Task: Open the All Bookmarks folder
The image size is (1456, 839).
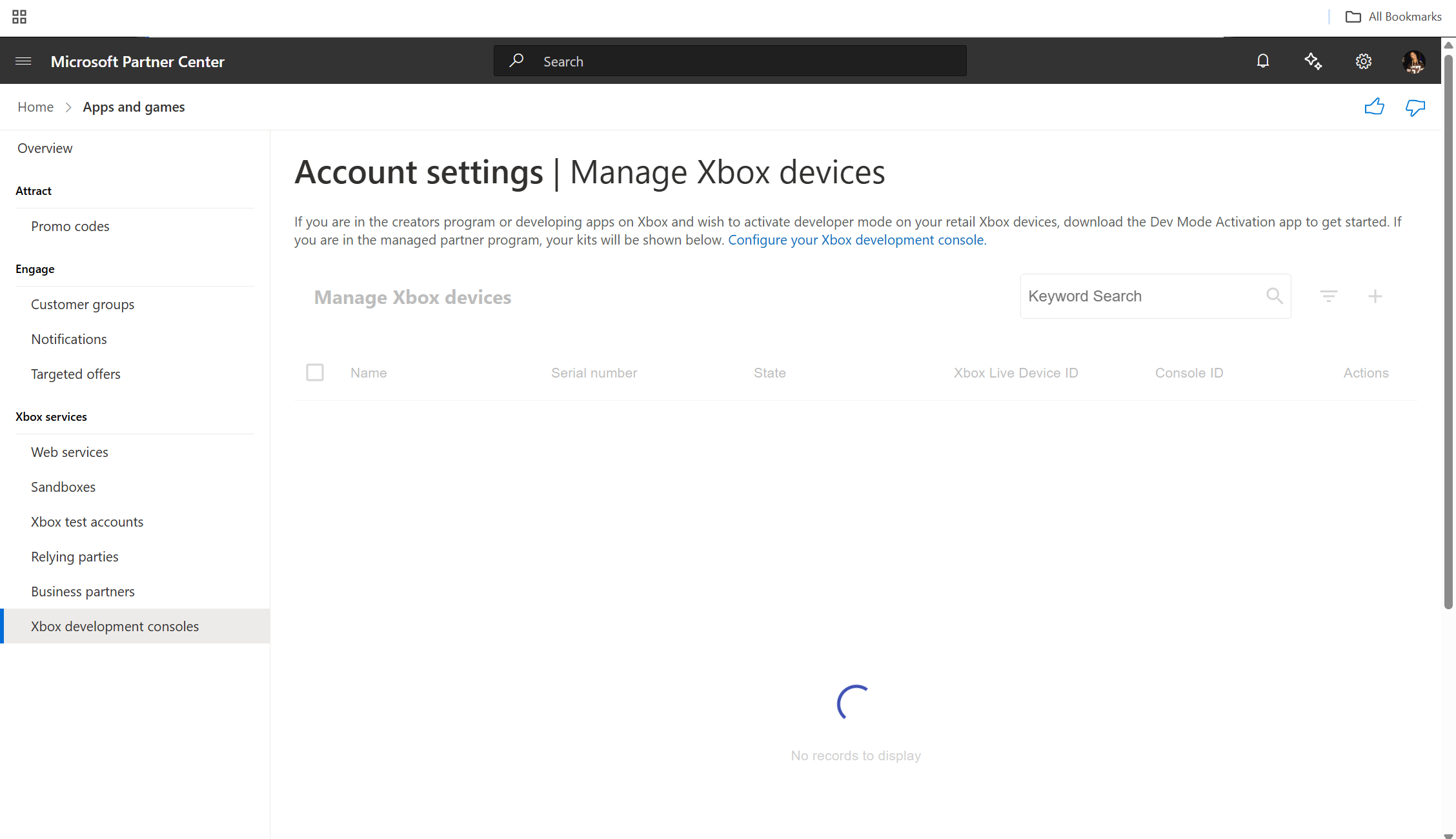Action: click(x=1393, y=17)
